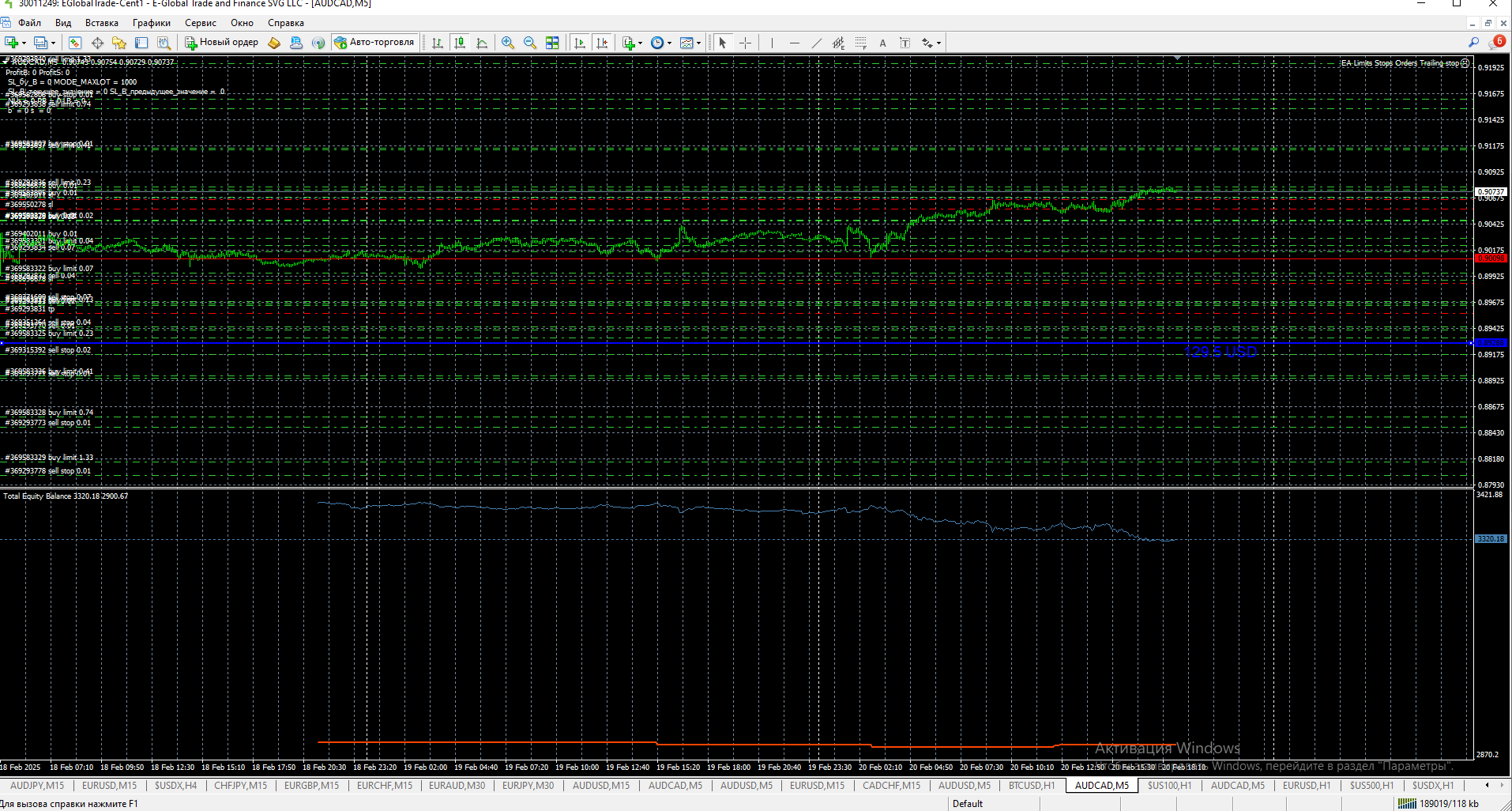Open the Data Window crosshair-circle icon

(97, 43)
